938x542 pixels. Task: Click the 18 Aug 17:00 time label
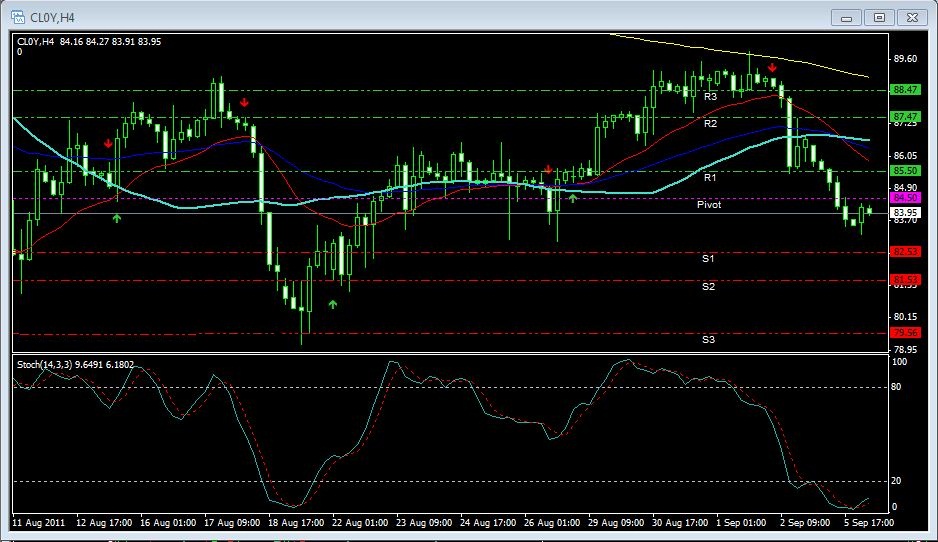[296, 522]
